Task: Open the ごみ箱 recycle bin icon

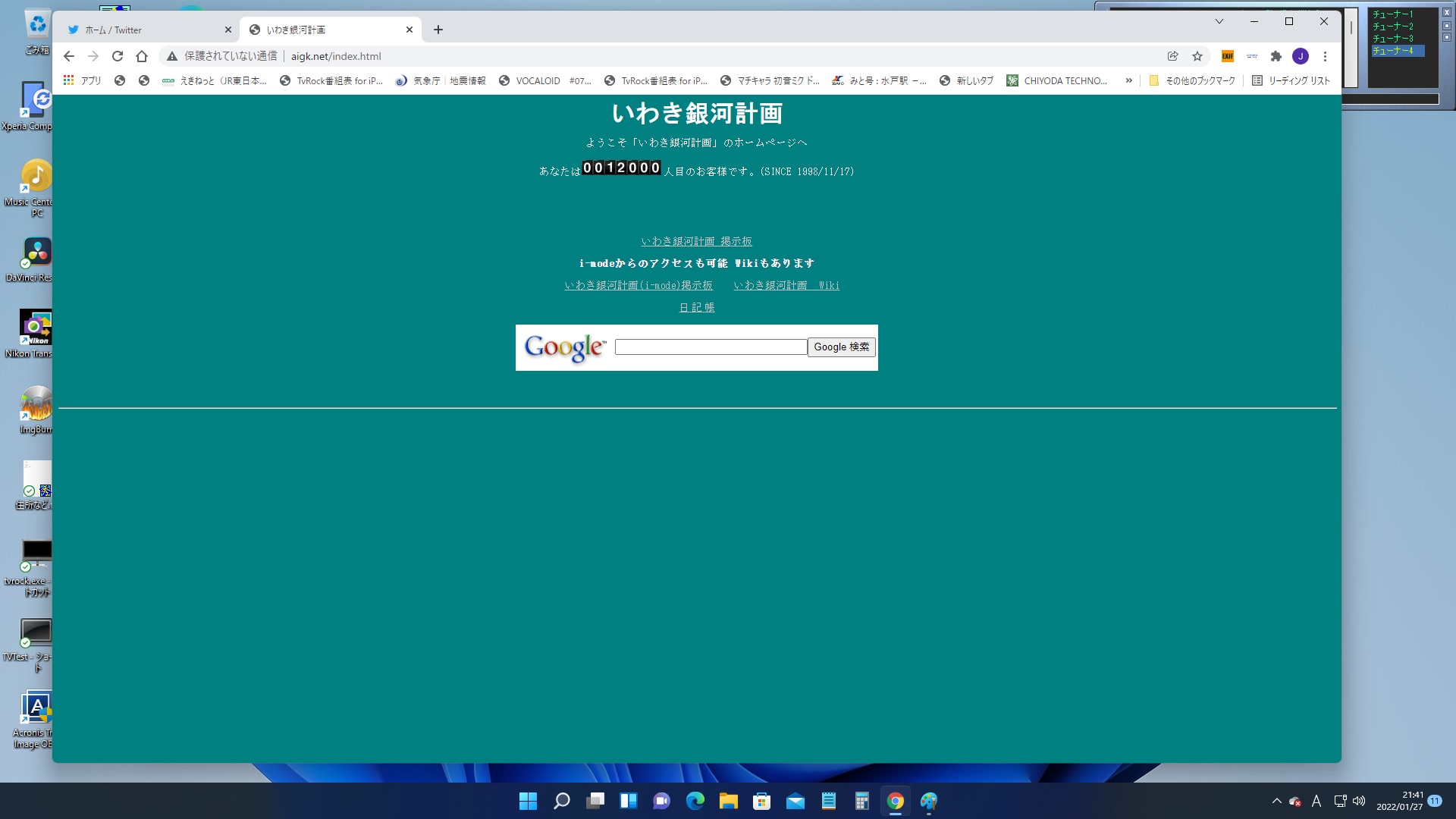Action: tap(37, 32)
